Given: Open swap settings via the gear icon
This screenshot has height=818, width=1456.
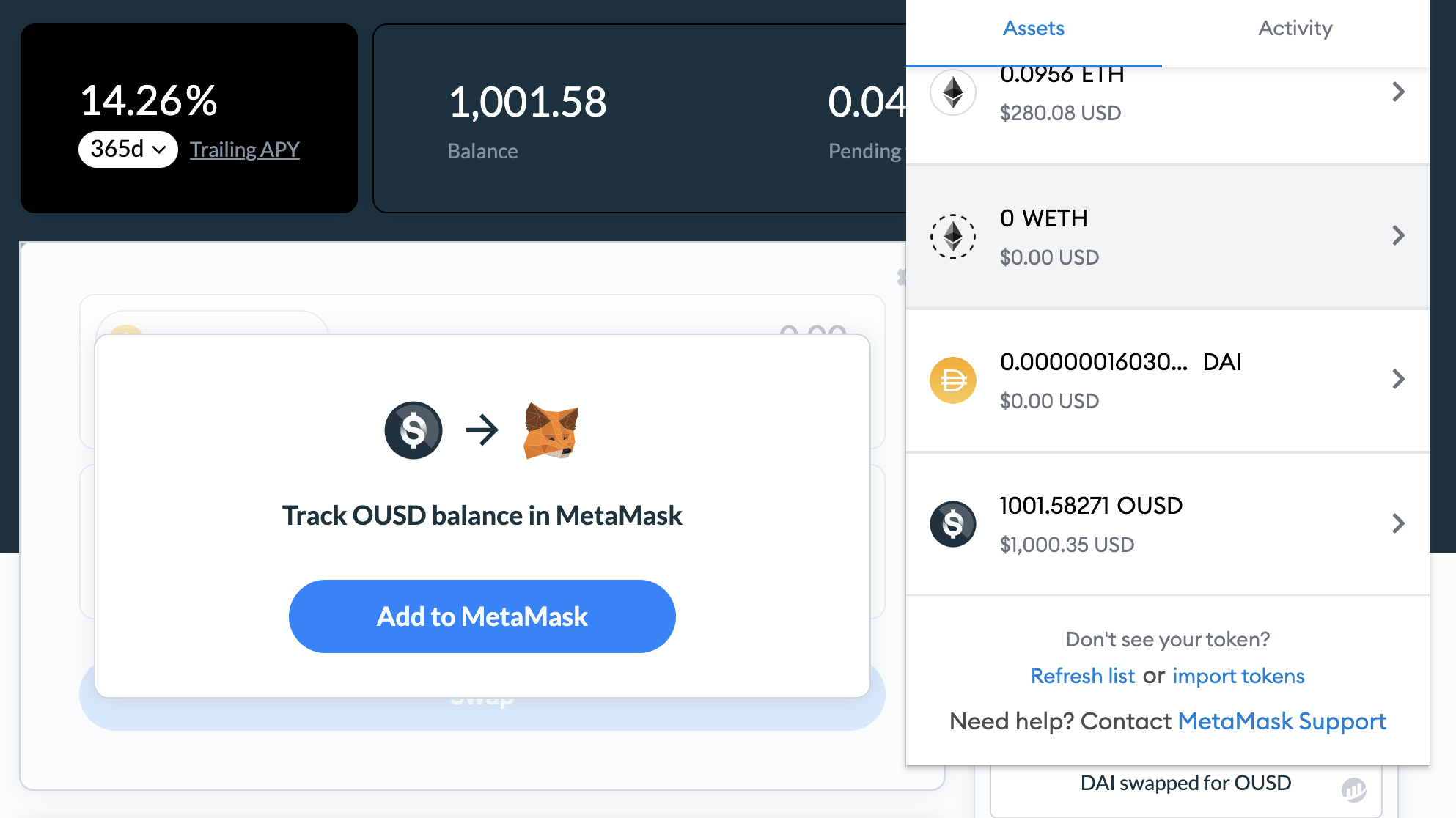Looking at the screenshot, I should click(903, 277).
